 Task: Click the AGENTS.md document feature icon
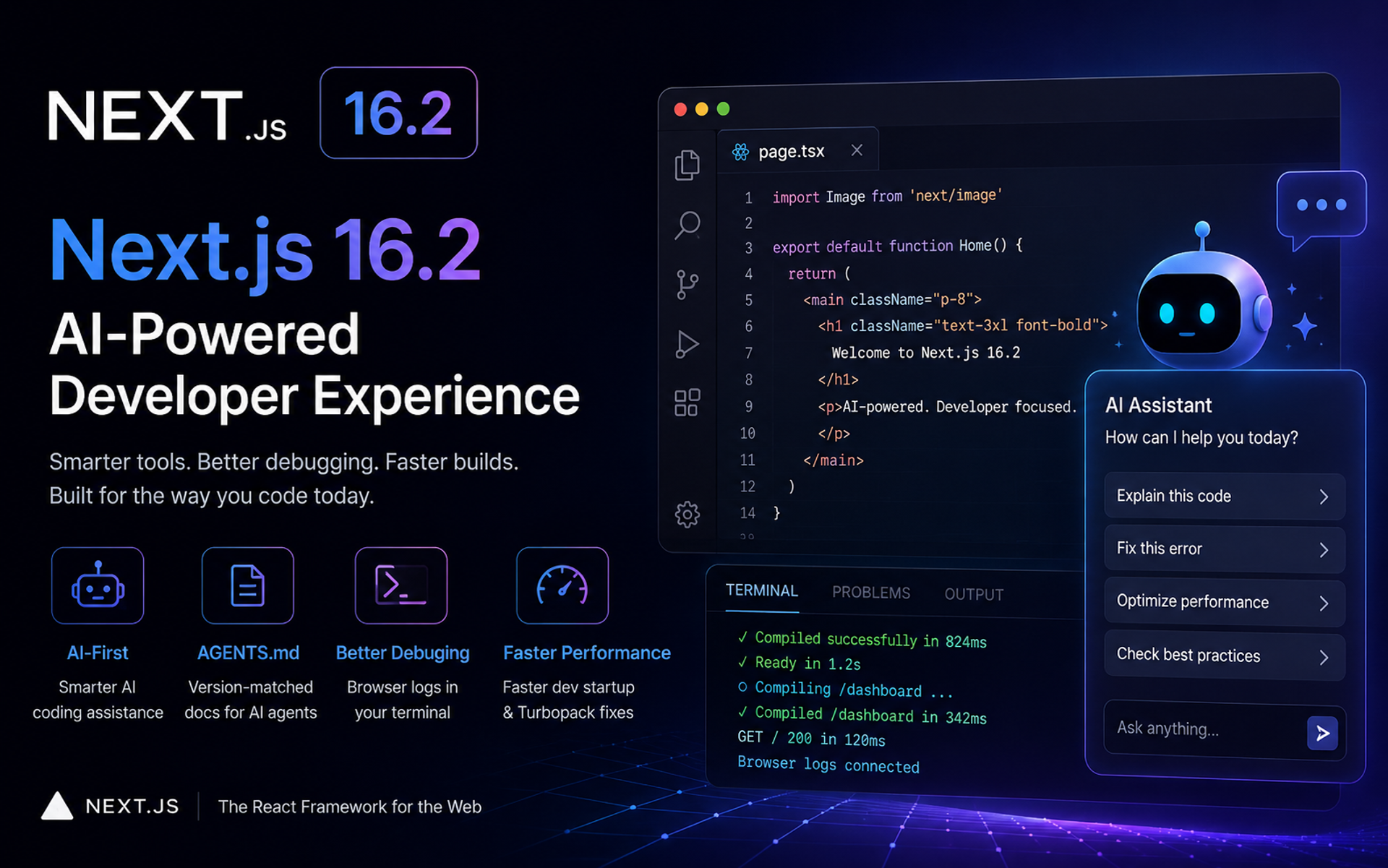coord(248,585)
